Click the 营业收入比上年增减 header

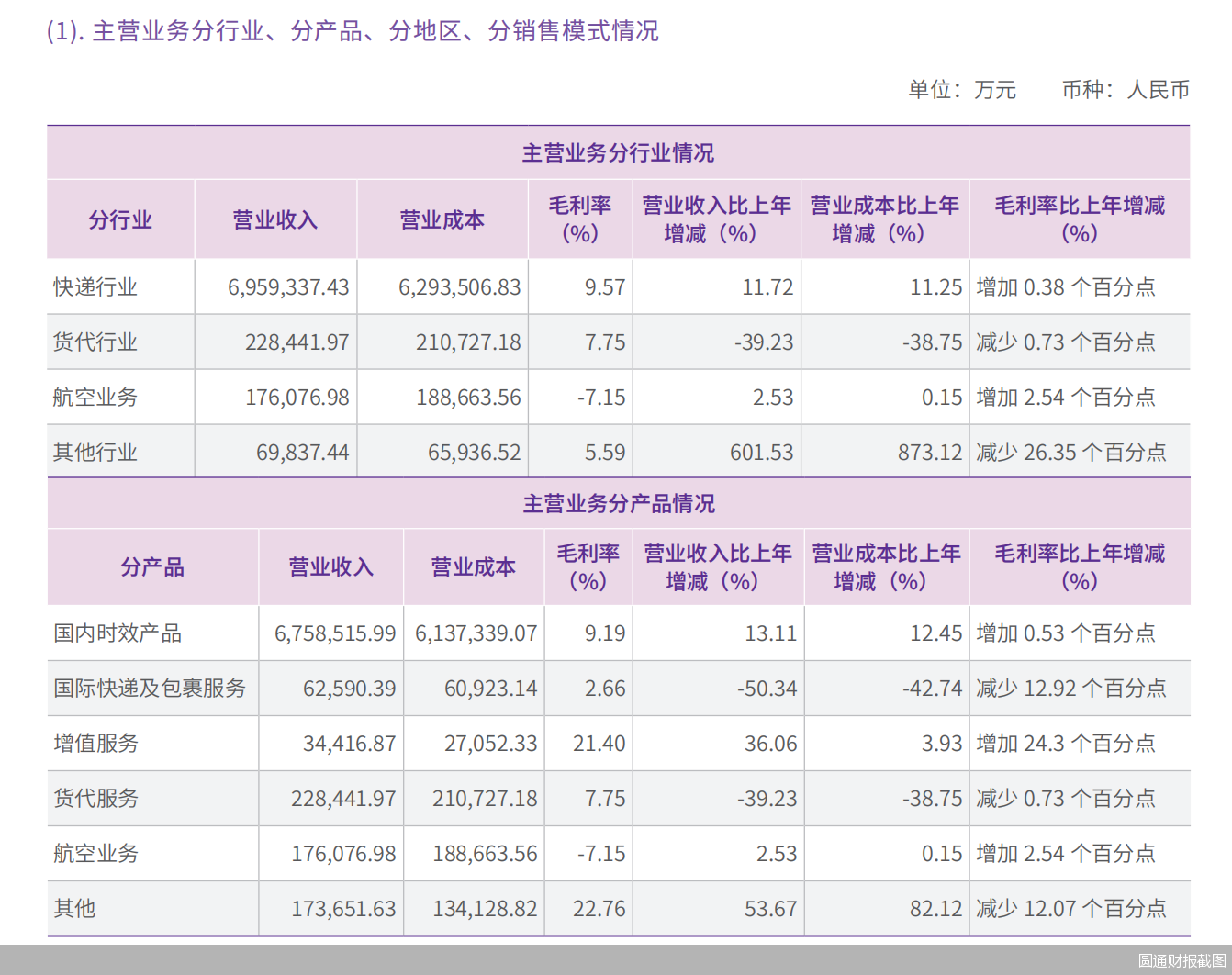[716, 219]
